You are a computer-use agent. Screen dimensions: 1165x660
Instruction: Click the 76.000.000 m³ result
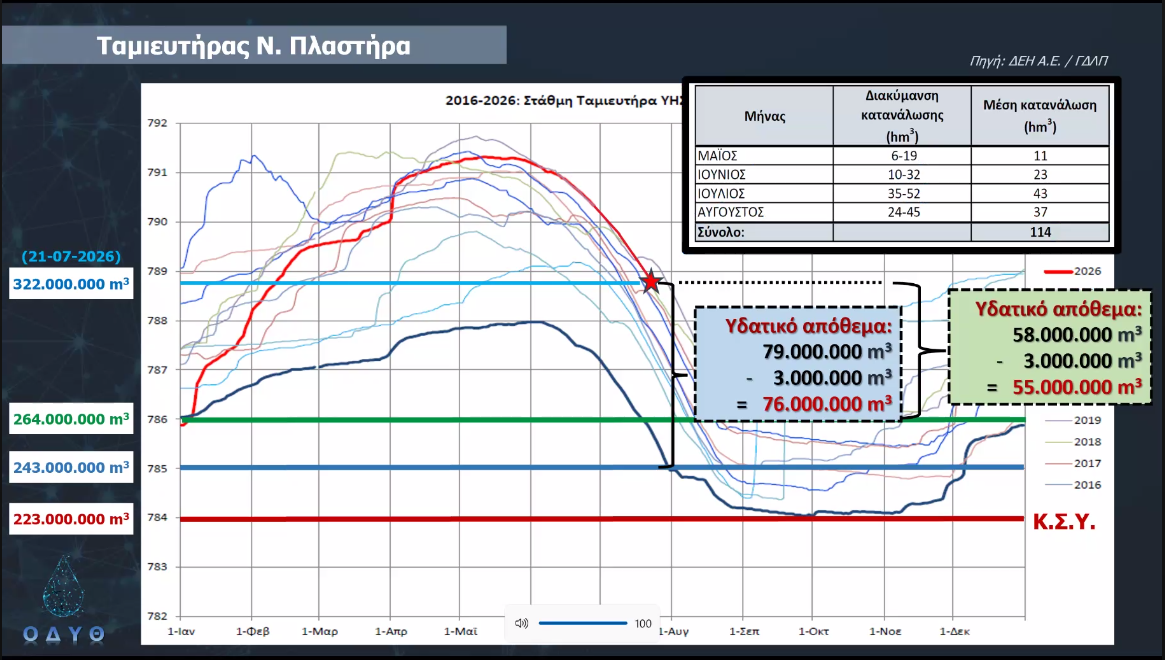[827, 404]
